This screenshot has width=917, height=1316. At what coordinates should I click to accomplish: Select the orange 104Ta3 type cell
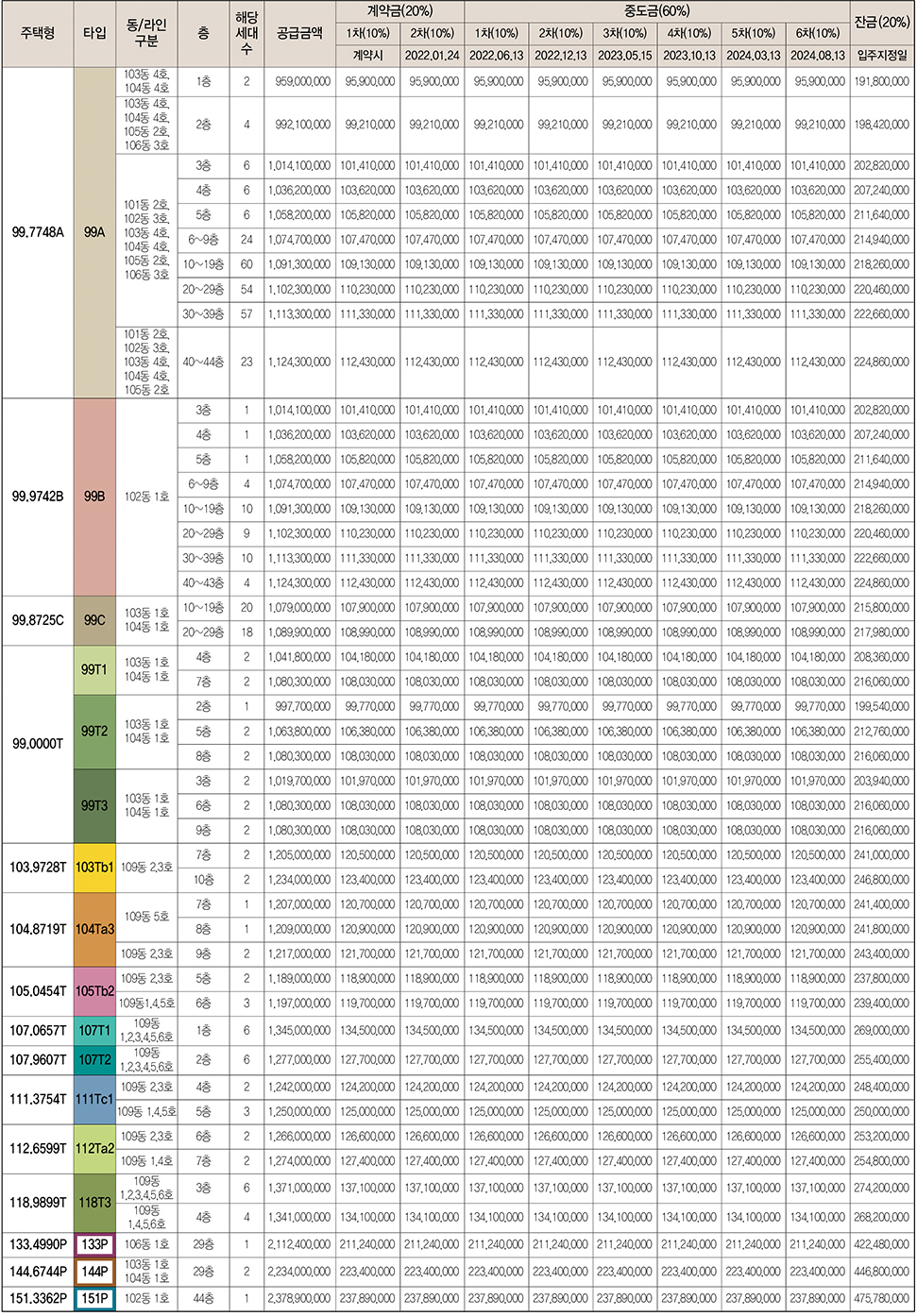[94, 930]
